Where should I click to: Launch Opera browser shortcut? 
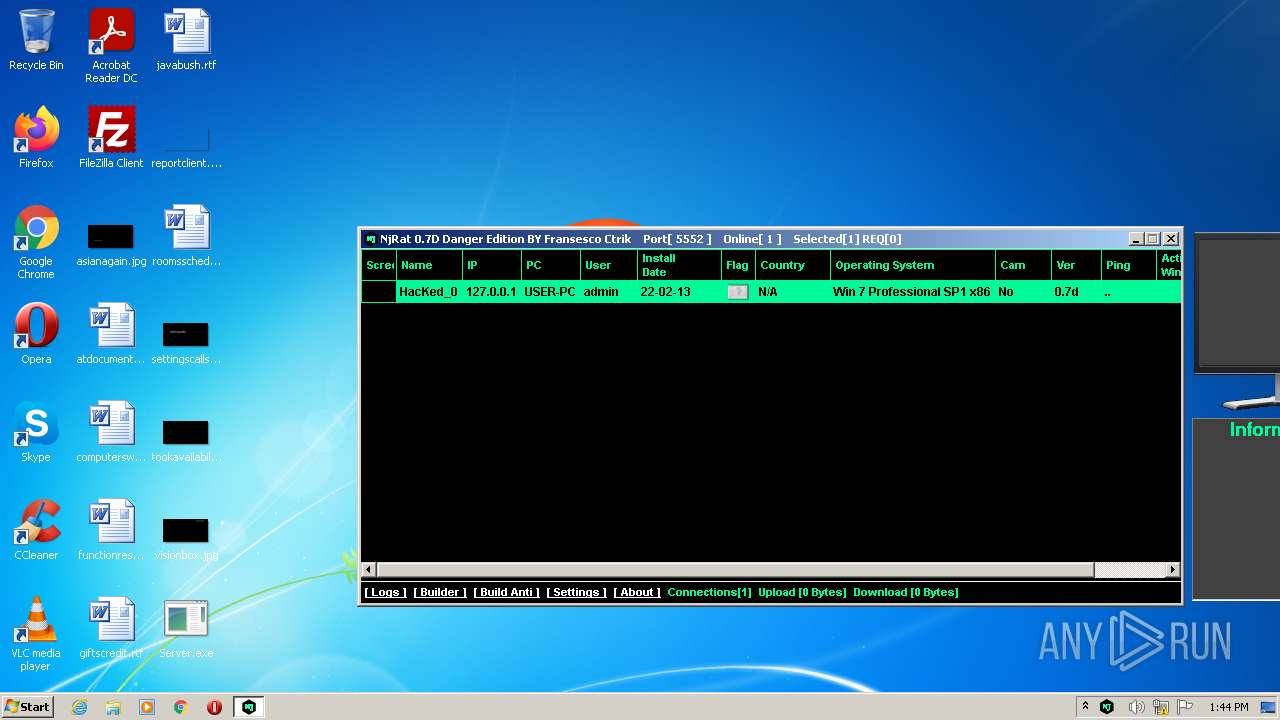click(x=36, y=335)
